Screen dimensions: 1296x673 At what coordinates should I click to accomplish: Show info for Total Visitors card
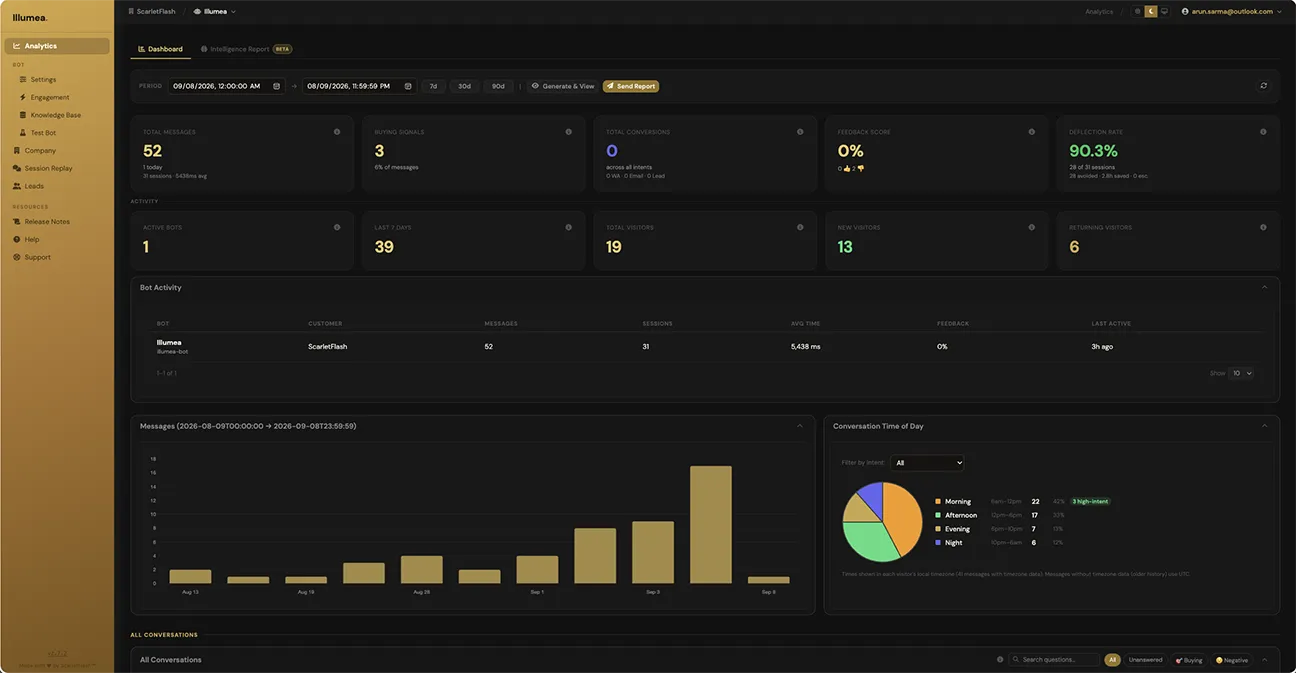[800, 227]
